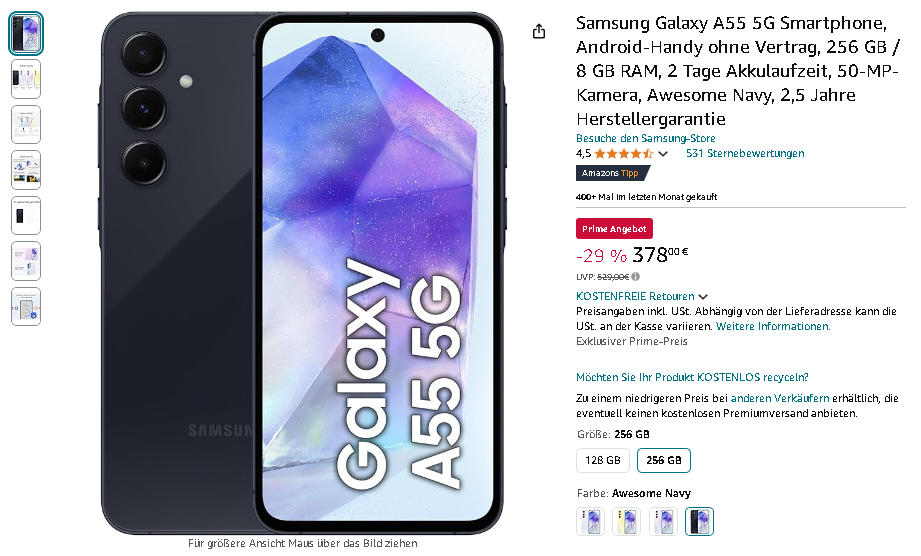Viewport: 921px width, 556px height.
Task: Show the fourth product thumbnail
Action: [26, 170]
